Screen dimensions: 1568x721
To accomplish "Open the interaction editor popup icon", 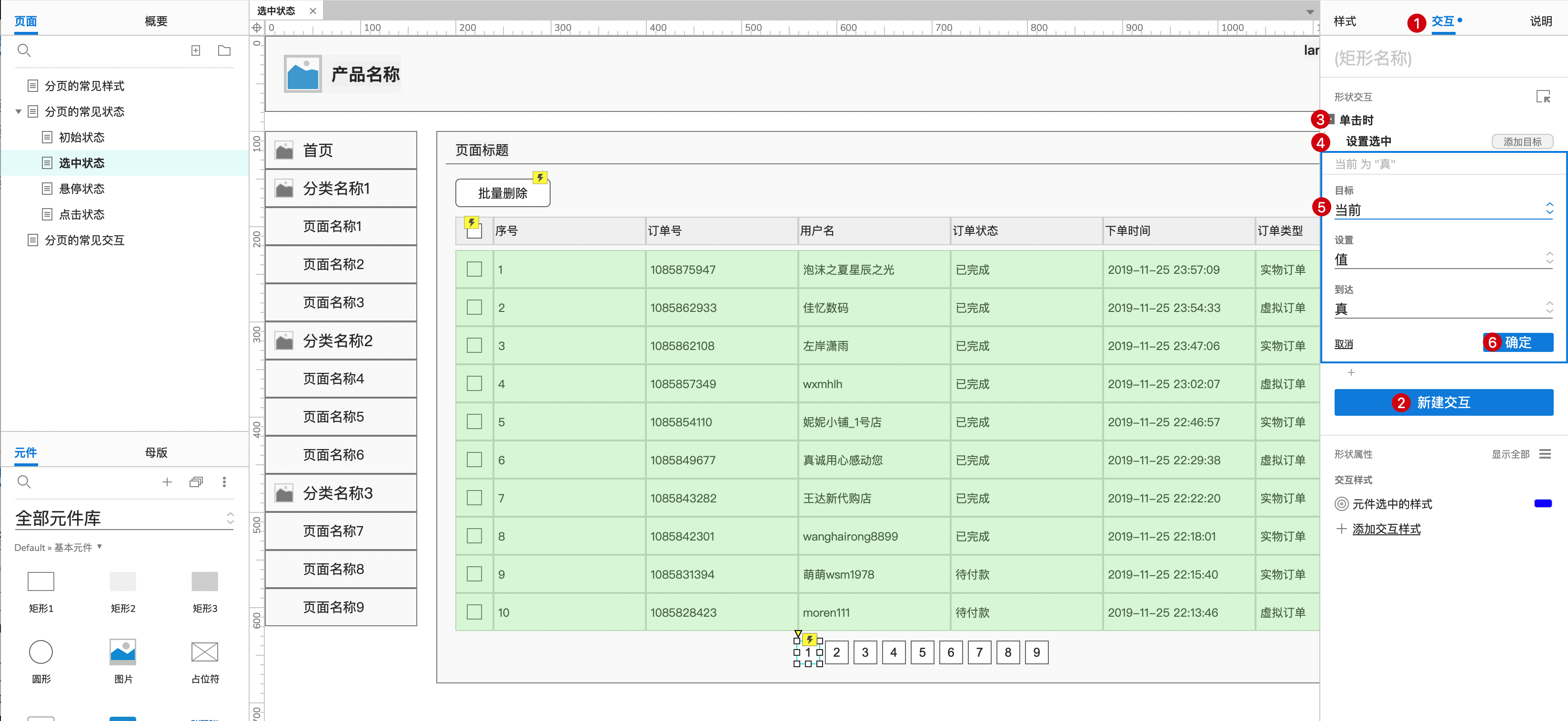I will pos(1543,97).
